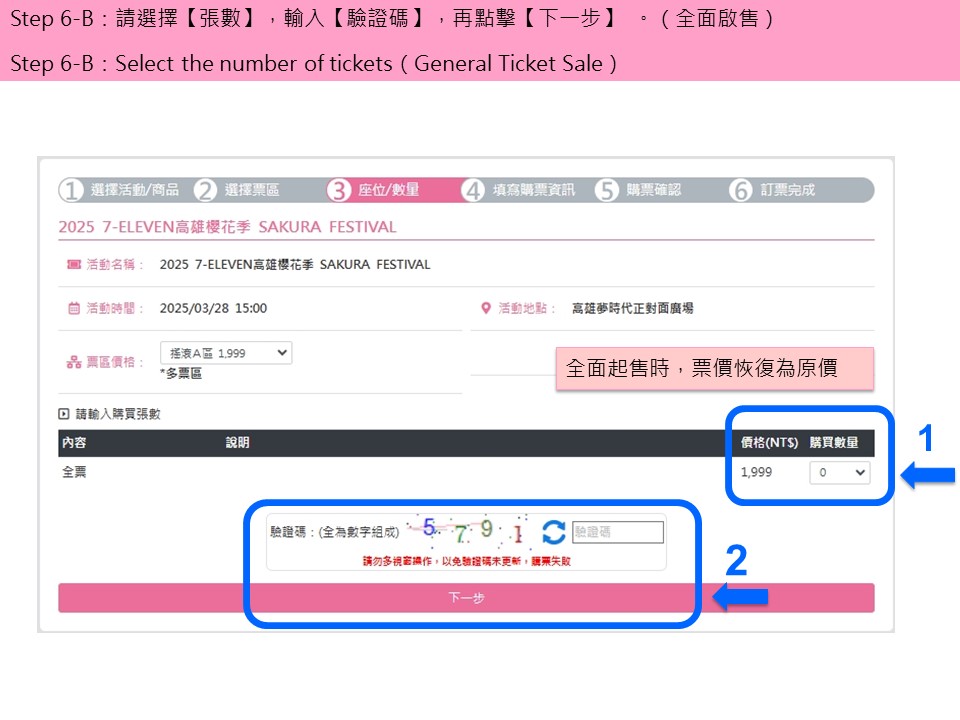Select step 5 購票確認
The image size is (960, 720).
[x=638, y=190]
